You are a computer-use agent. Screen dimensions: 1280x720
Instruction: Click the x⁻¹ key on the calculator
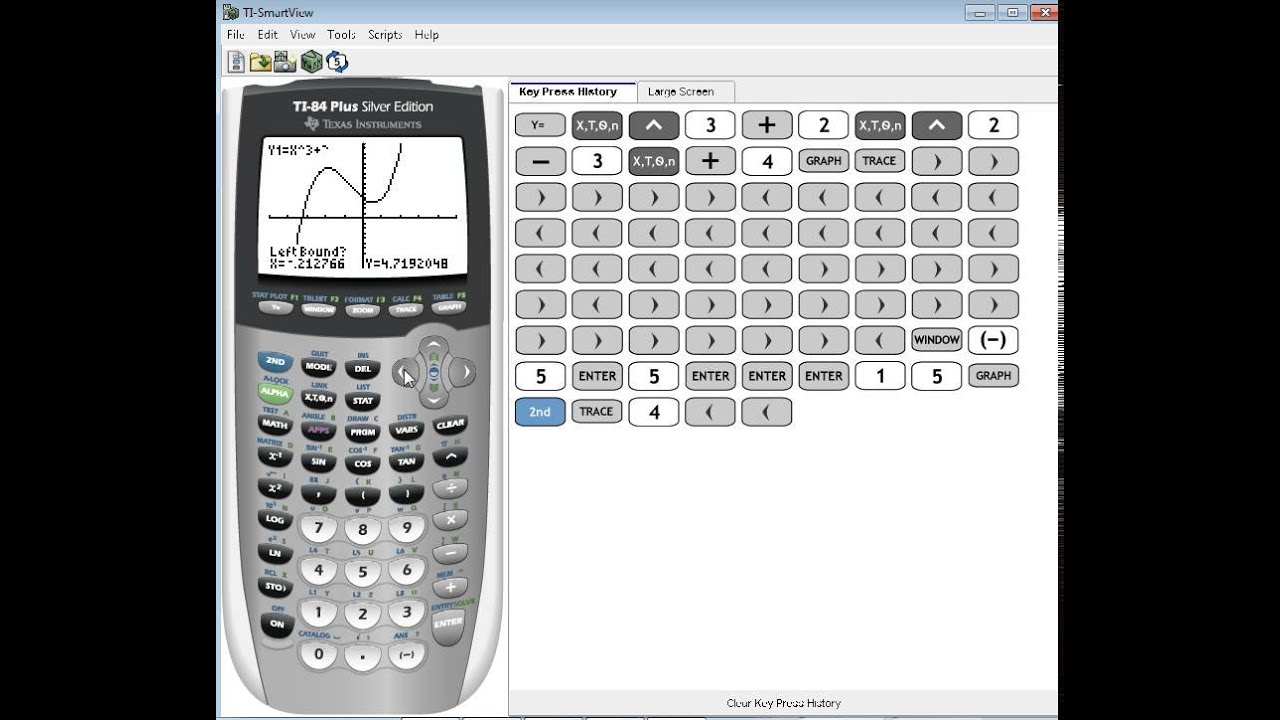click(x=274, y=456)
